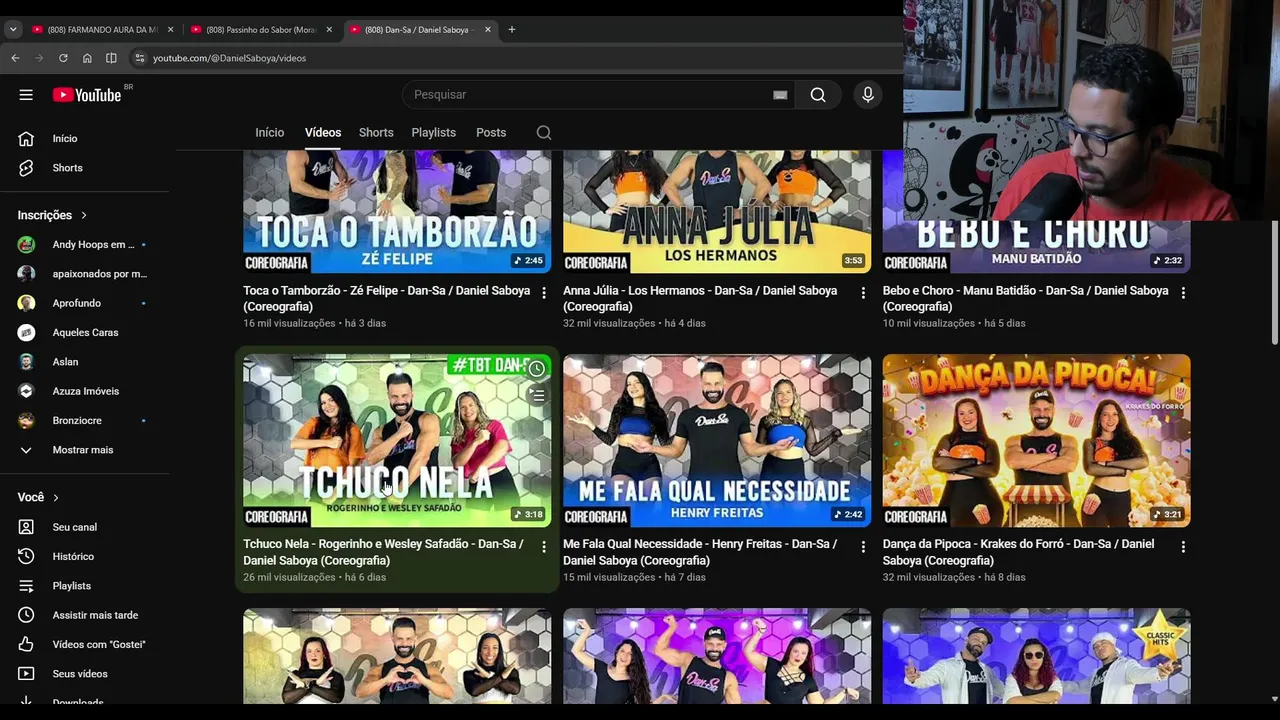Open options for Dança da Pipoca video

point(1183,547)
